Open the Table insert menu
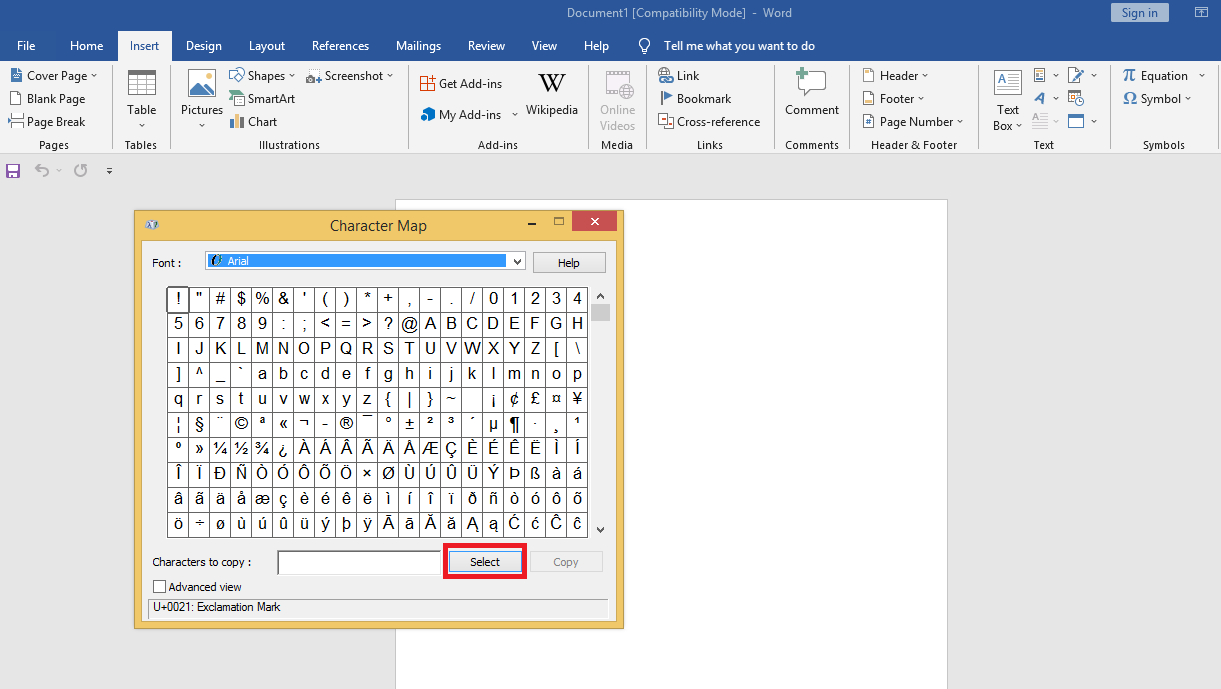The image size is (1221, 689). pos(141,100)
